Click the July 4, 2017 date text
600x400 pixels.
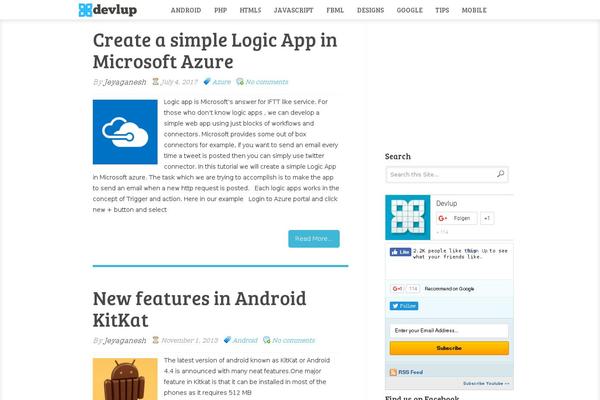(x=179, y=82)
